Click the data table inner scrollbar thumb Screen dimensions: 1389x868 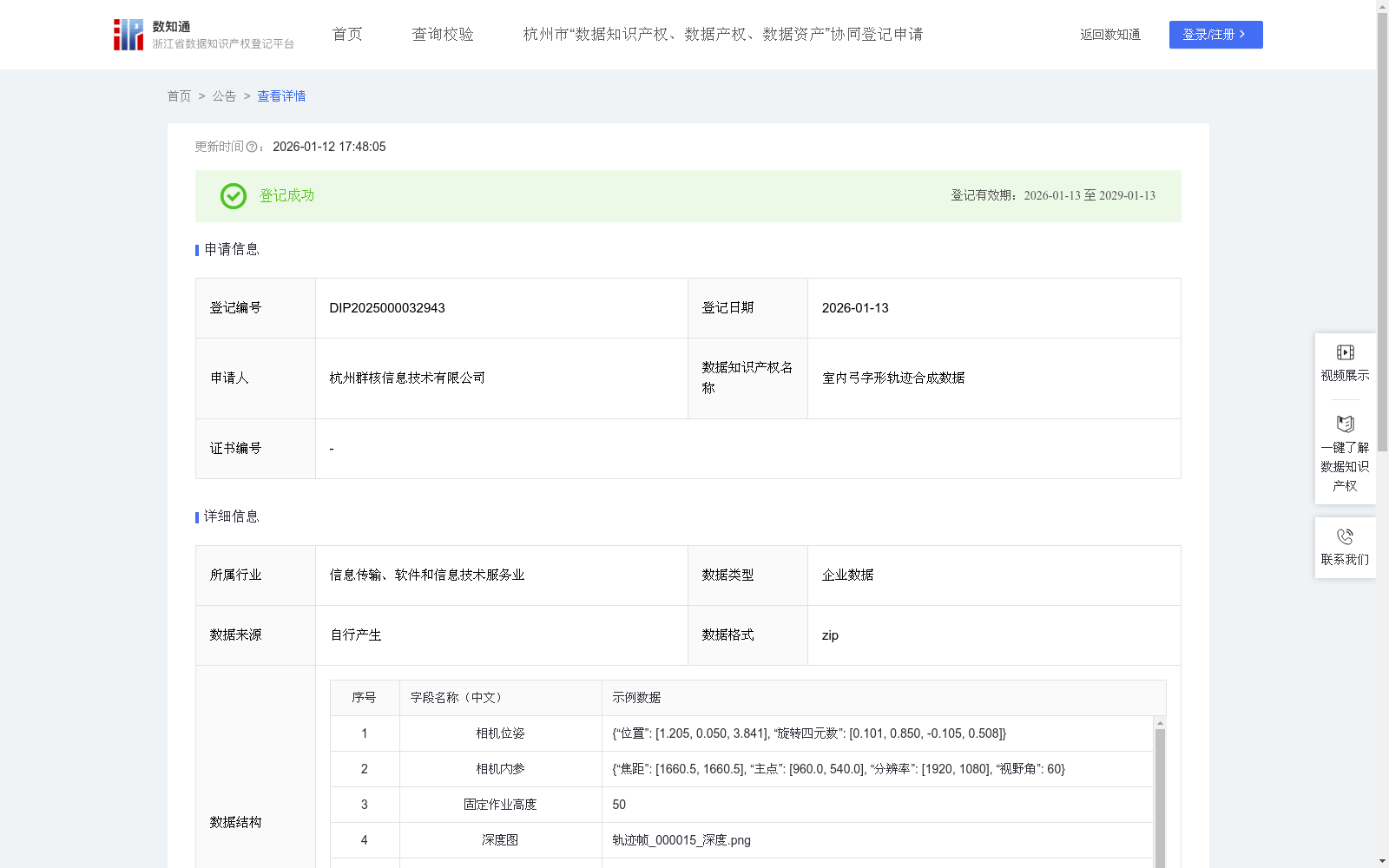(1160, 798)
